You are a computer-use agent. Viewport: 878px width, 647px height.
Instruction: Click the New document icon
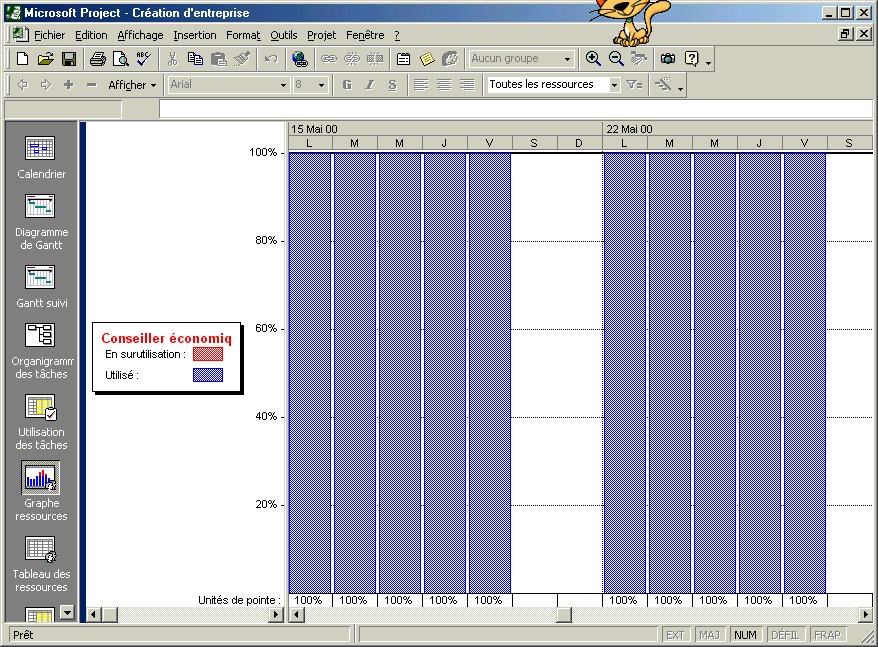pos(22,59)
